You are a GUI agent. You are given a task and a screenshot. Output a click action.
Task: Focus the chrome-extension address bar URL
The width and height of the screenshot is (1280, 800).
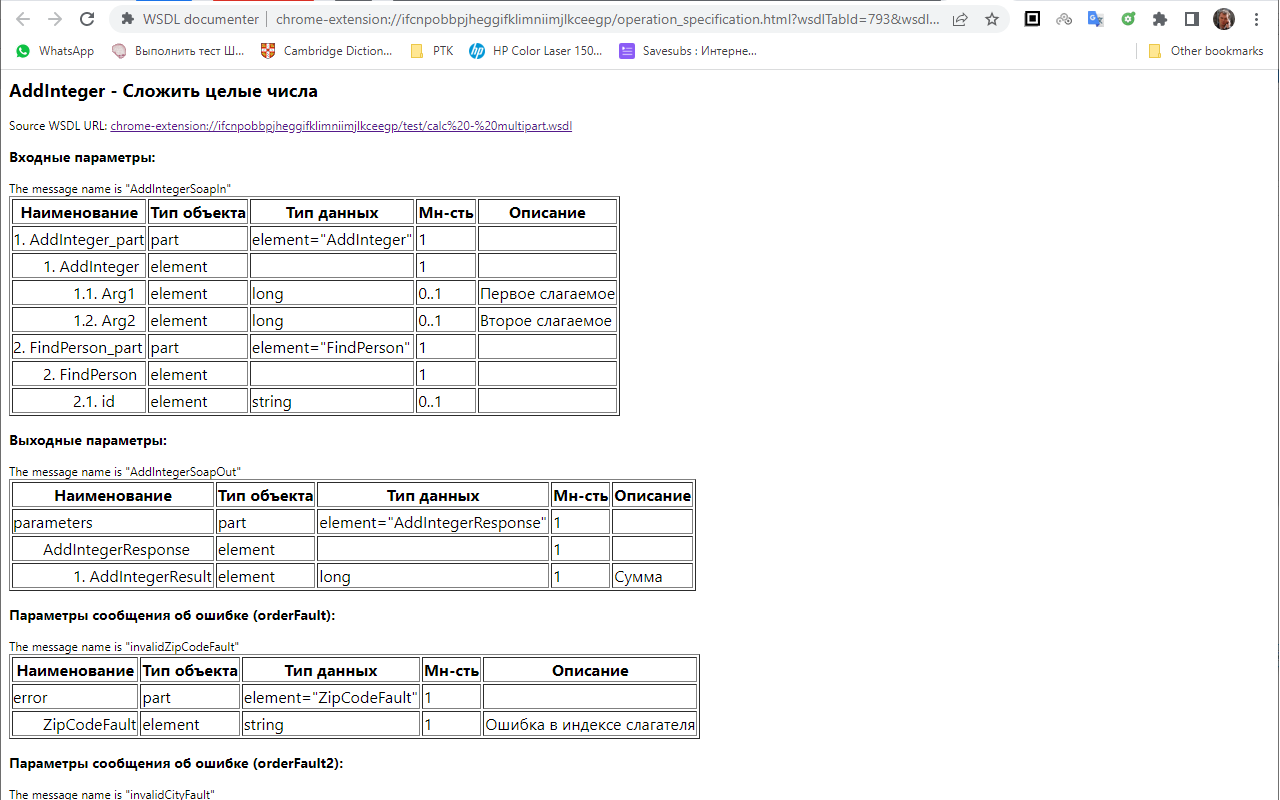tap(607, 19)
